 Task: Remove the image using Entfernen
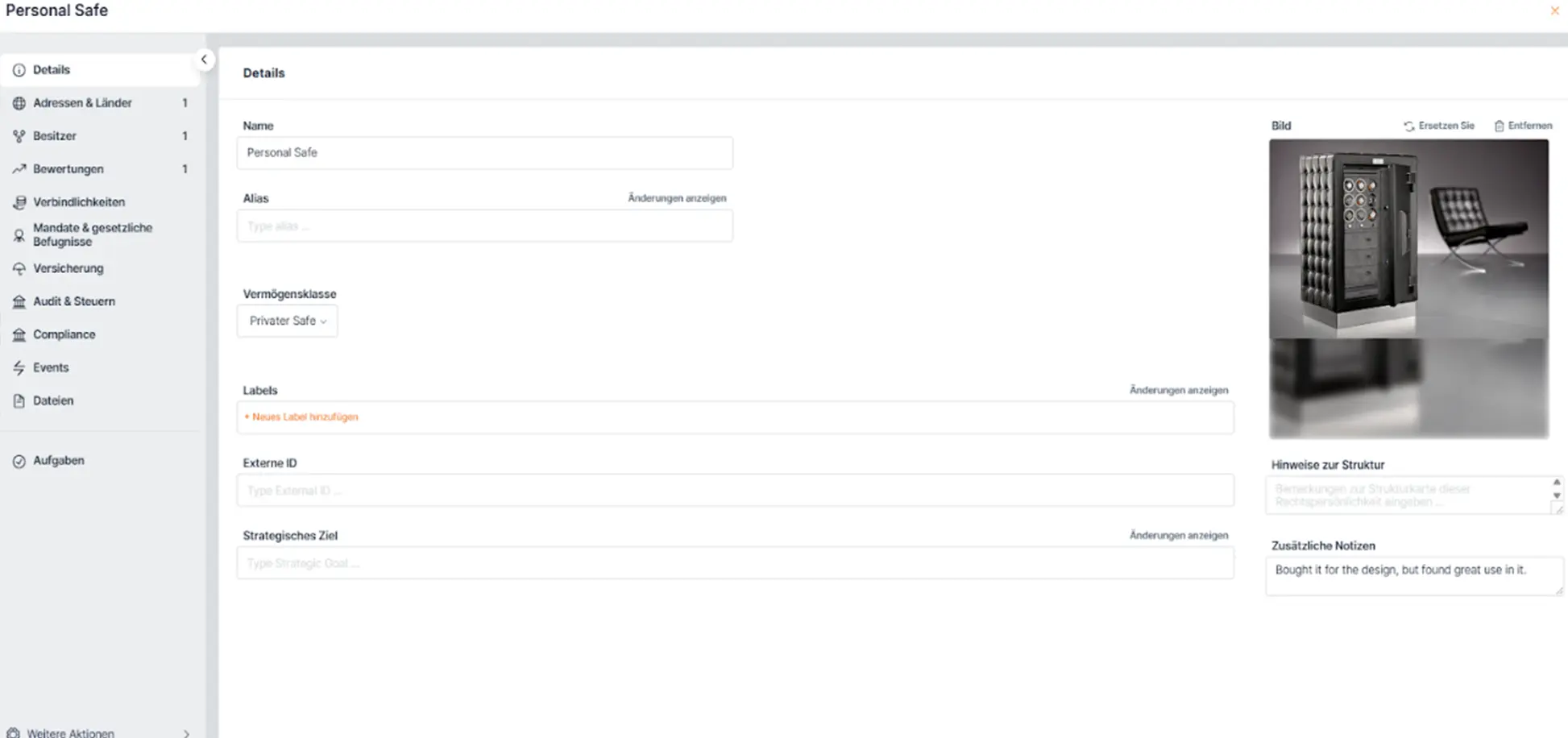(1523, 126)
